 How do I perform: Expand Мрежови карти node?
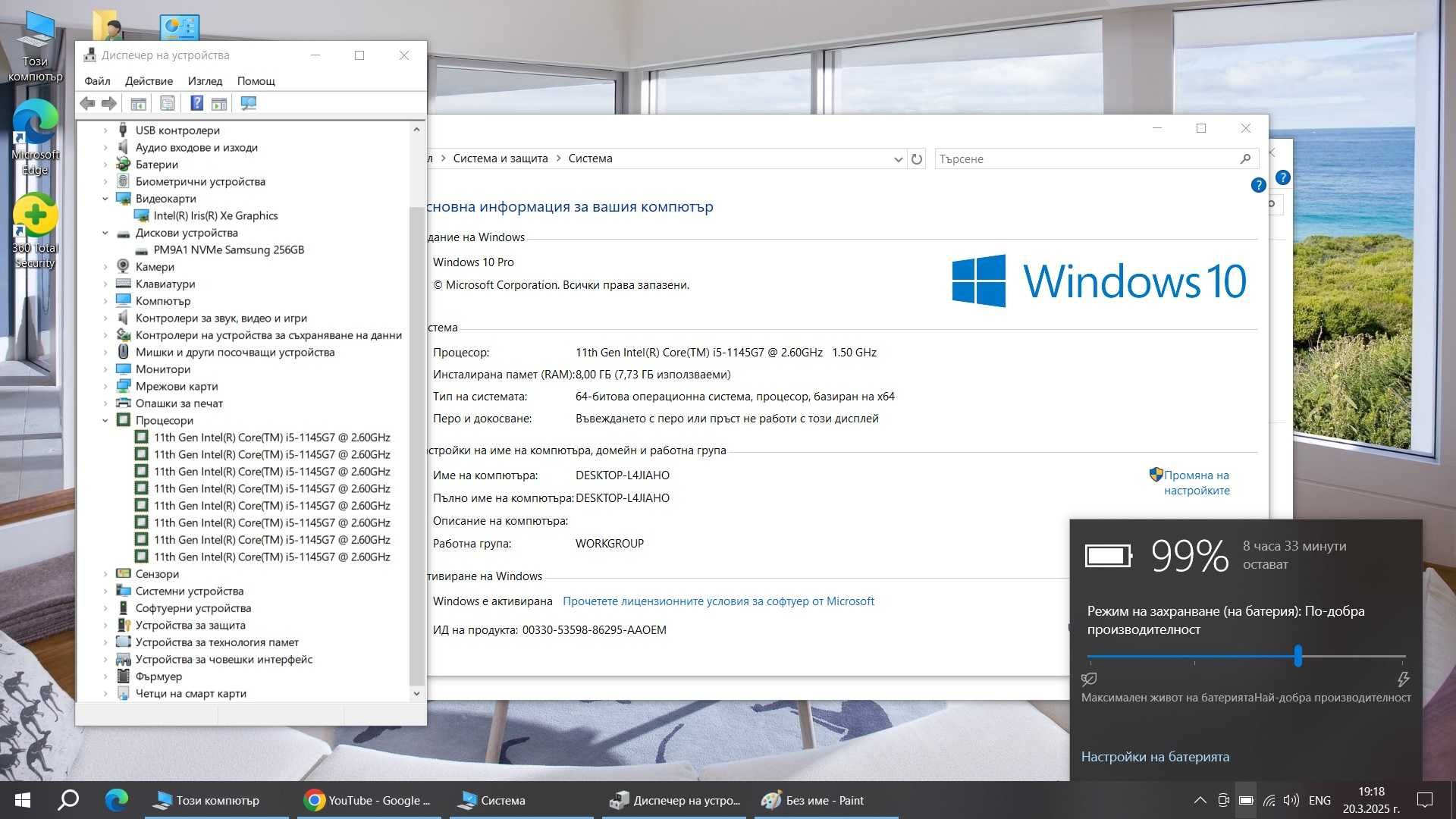click(105, 386)
